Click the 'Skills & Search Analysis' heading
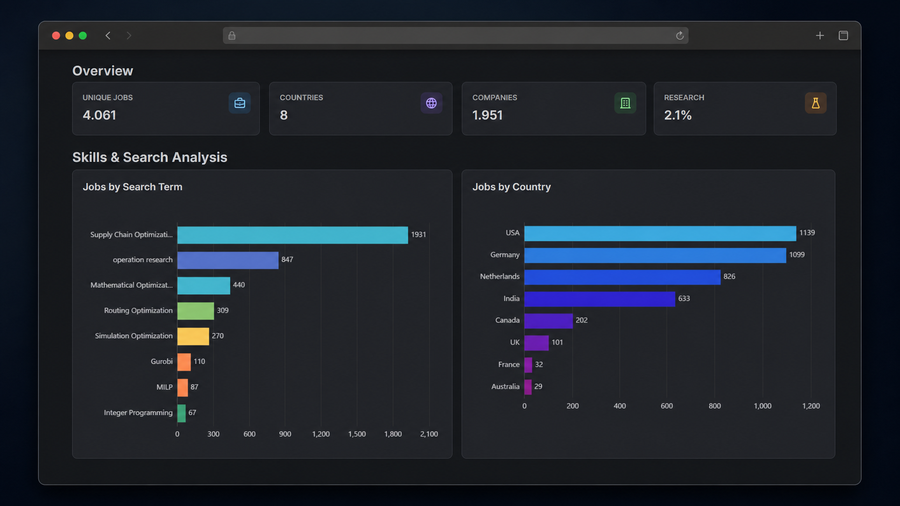 pos(150,157)
